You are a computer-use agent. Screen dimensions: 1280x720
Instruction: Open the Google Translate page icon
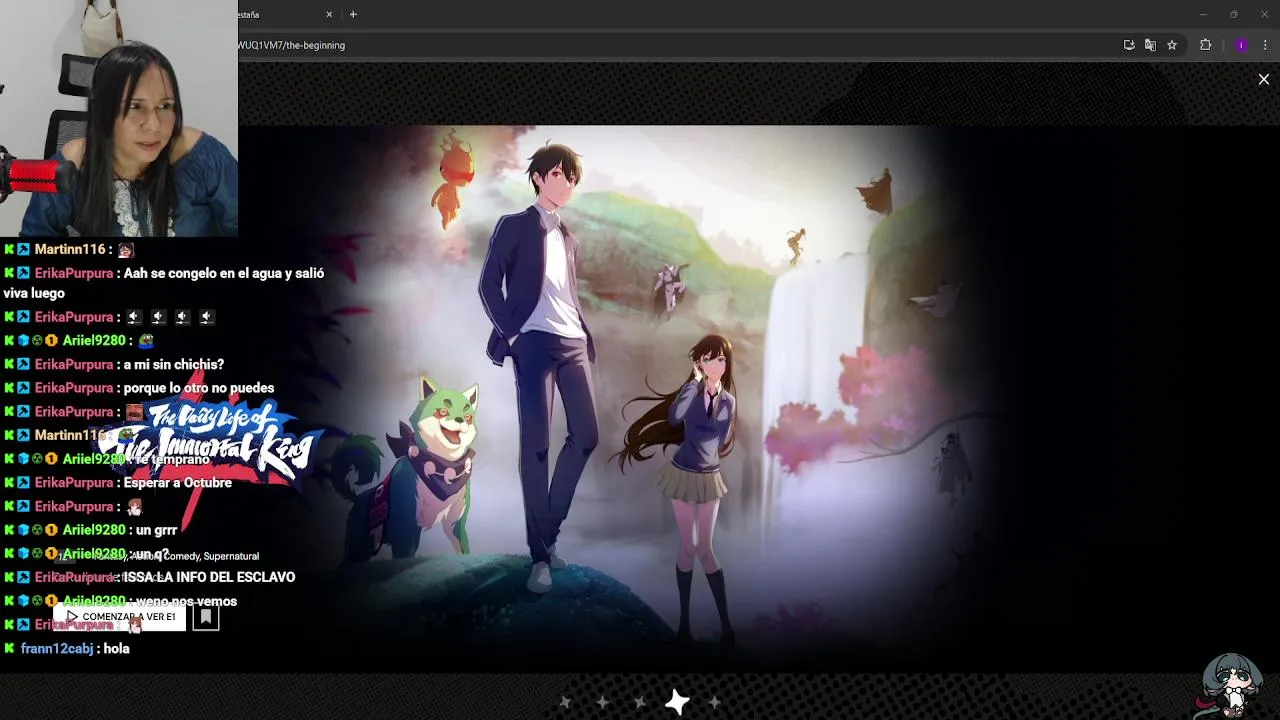pos(1150,45)
